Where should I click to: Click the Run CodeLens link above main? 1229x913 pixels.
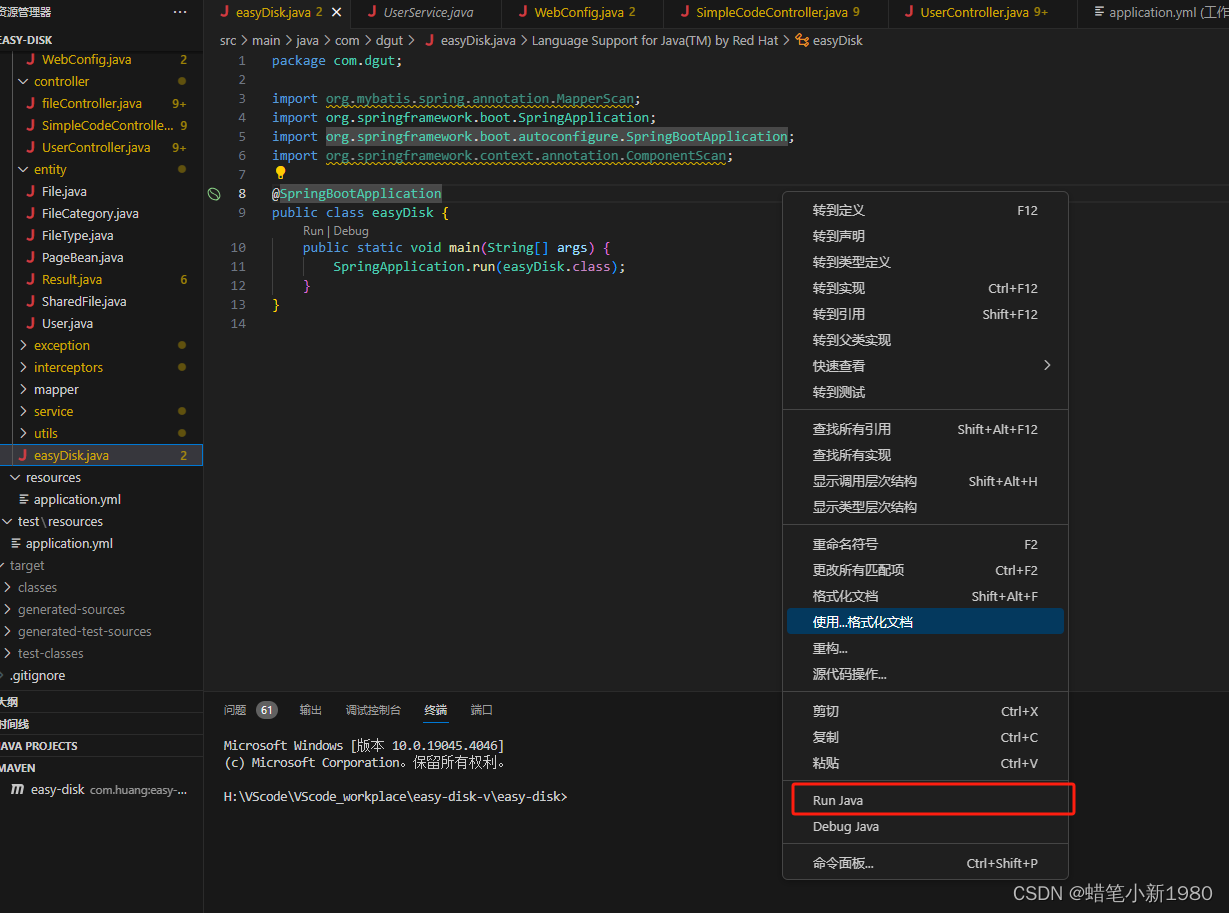[313, 231]
